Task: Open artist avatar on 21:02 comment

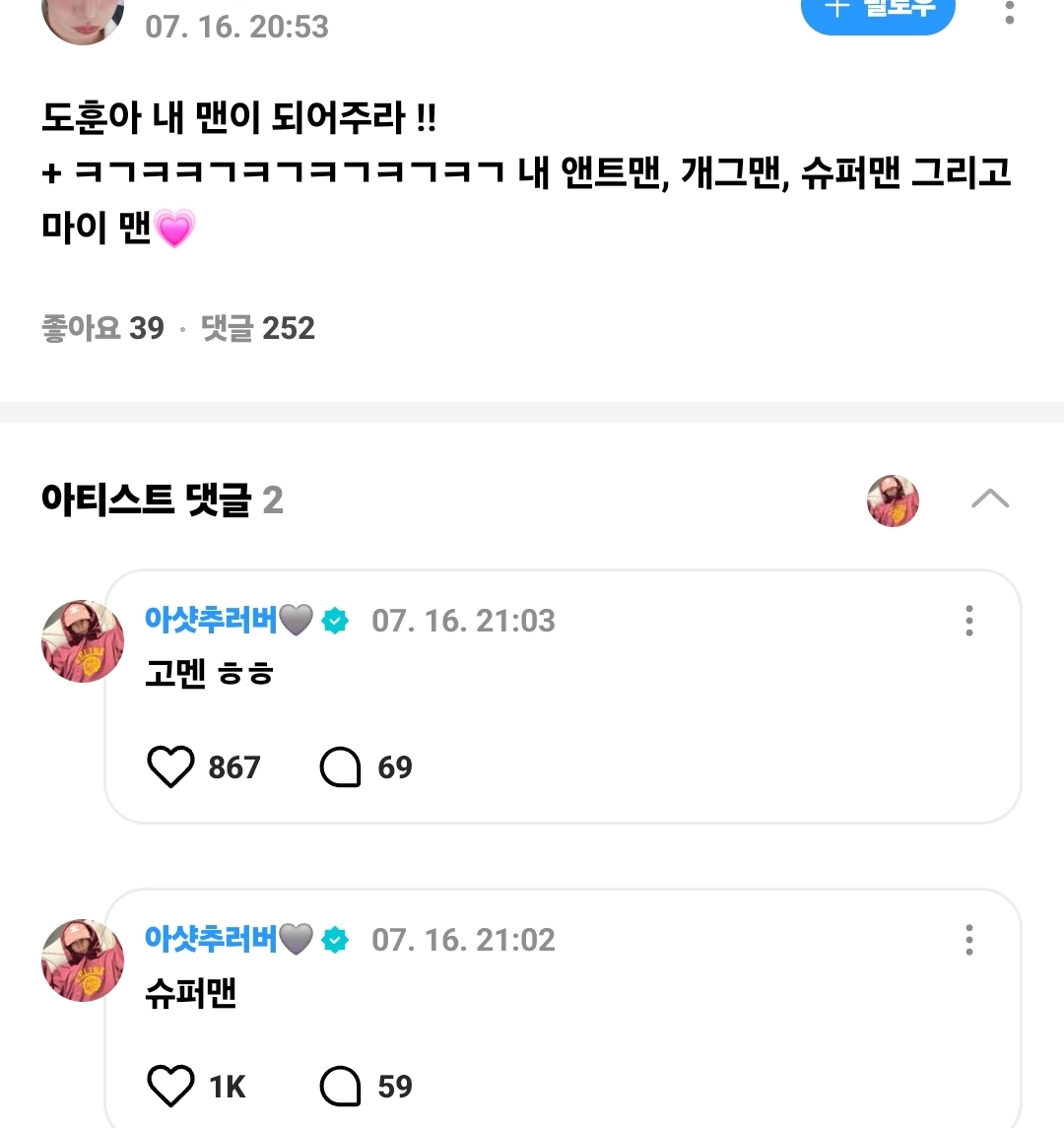Action: click(x=83, y=961)
